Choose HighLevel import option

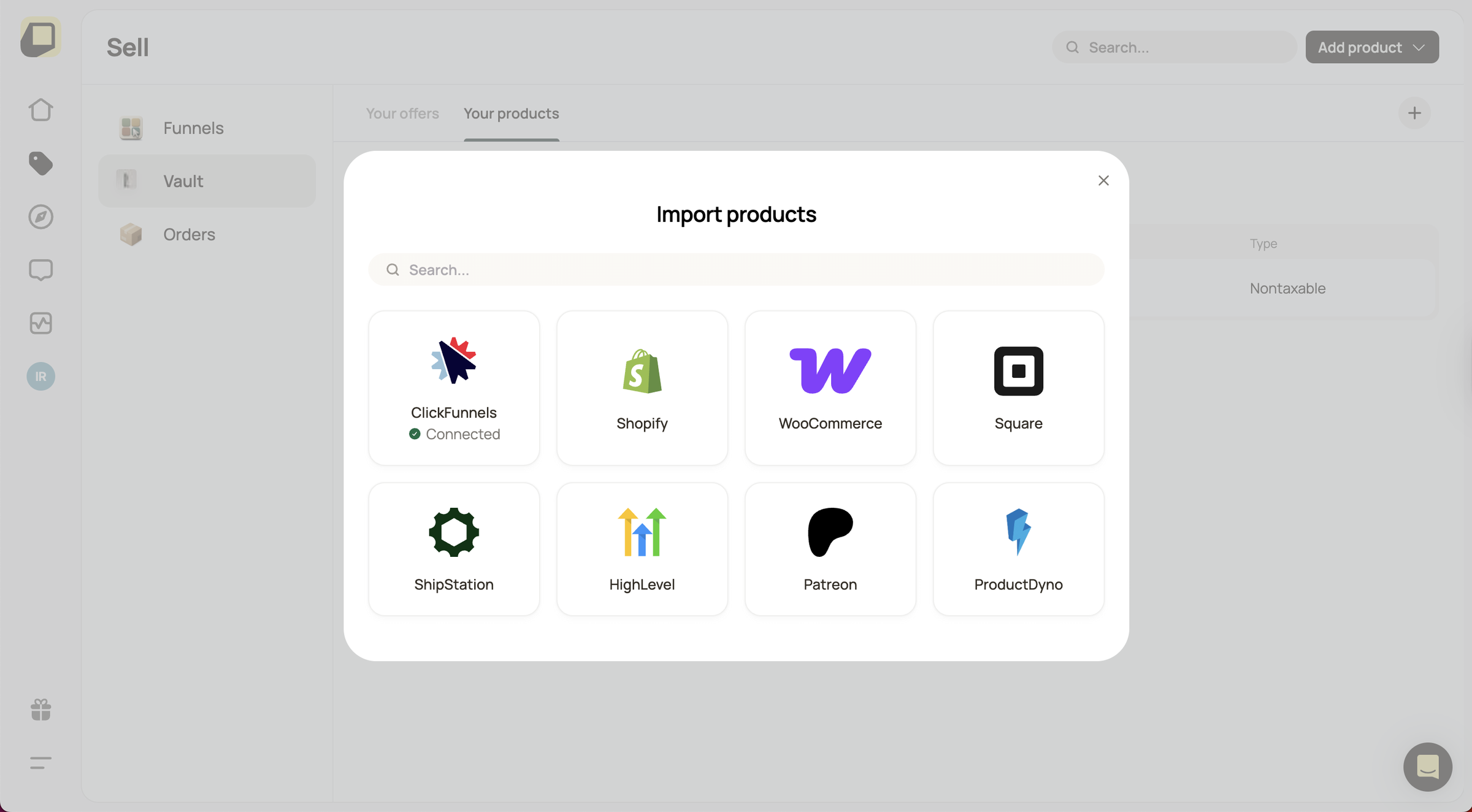click(642, 549)
